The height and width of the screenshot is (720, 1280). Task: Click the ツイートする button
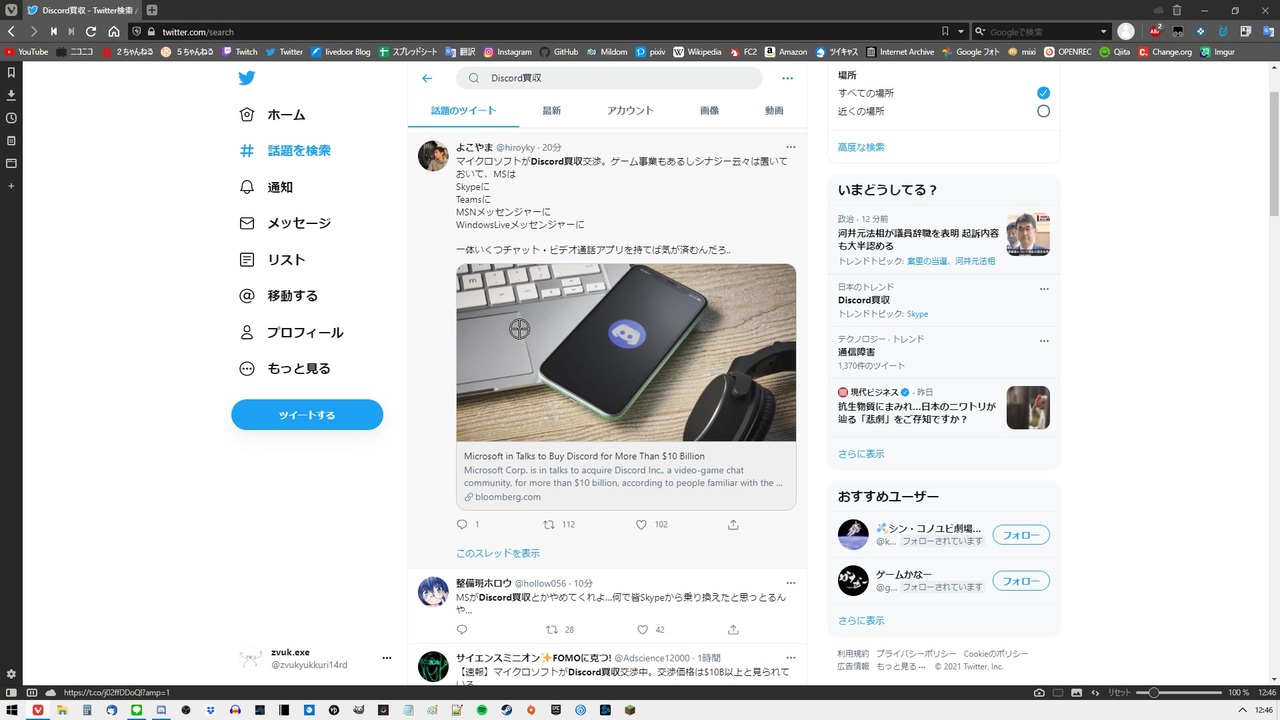point(307,415)
